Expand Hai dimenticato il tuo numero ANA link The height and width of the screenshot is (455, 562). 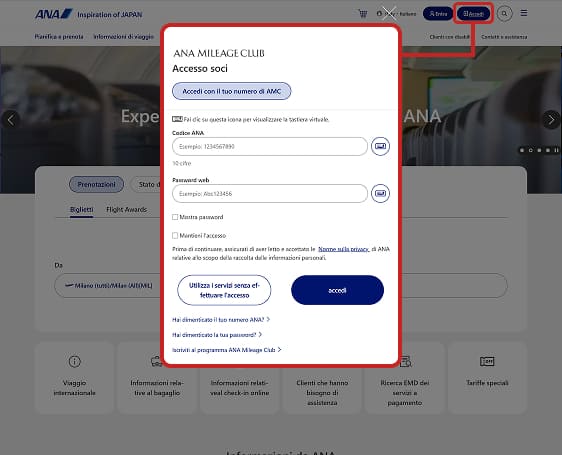(x=221, y=319)
